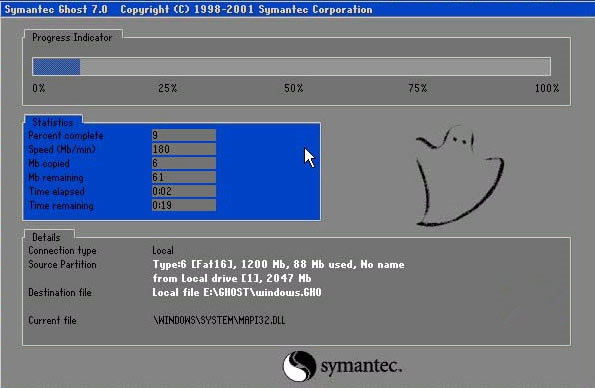Viewport: 595px width, 388px height.
Task: Click the Symantec yin-yang logo icon
Action: click(x=299, y=366)
